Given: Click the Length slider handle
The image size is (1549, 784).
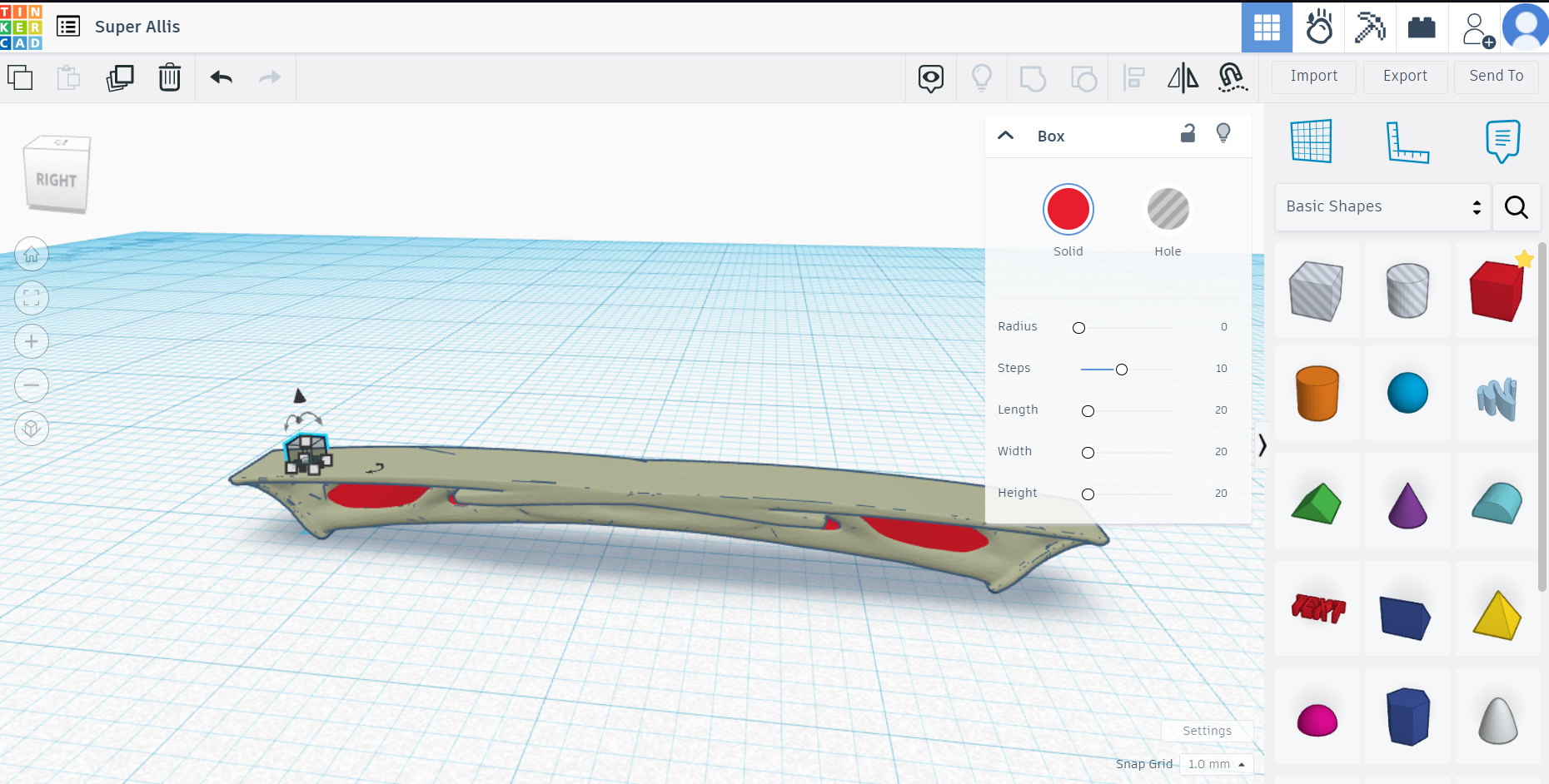Looking at the screenshot, I should pyautogui.click(x=1088, y=411).
